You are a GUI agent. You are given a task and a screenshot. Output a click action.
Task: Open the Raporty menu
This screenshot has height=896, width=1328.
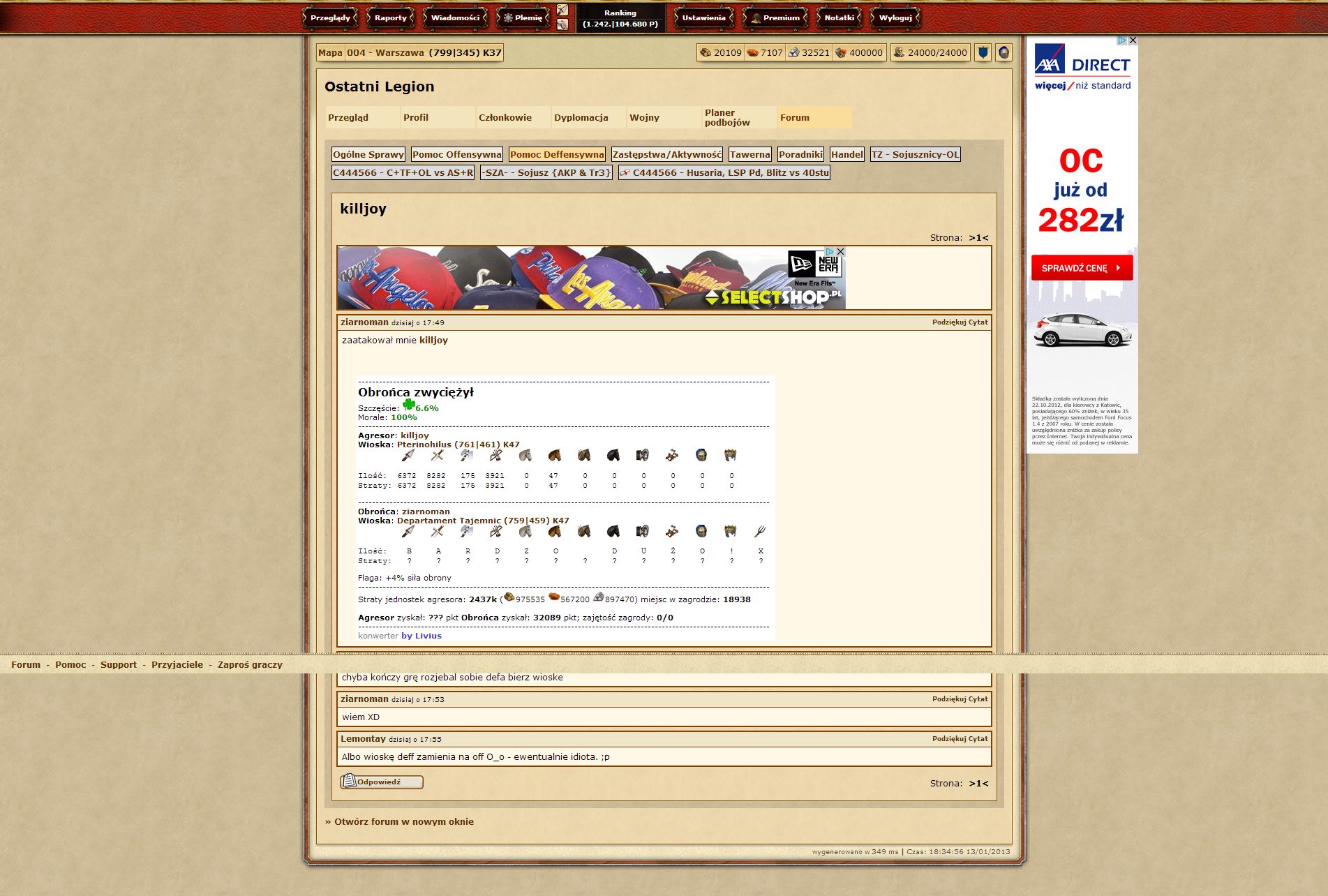click(x=390, y=18)
